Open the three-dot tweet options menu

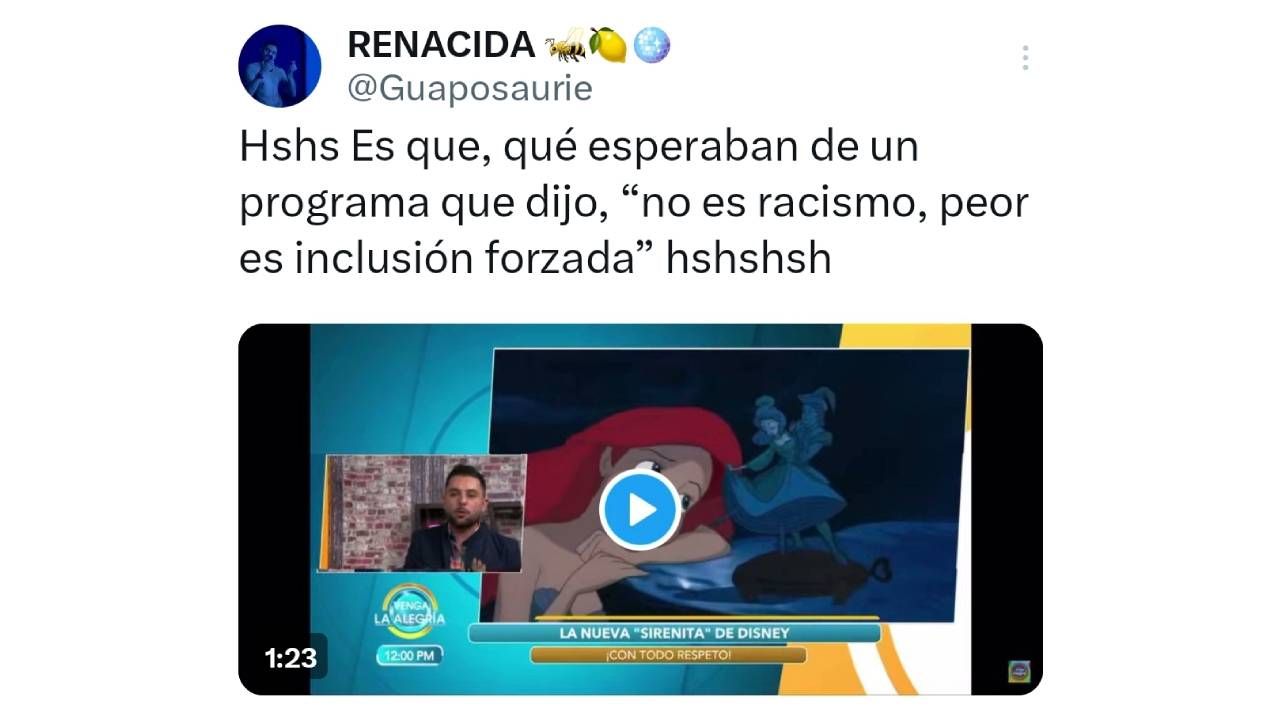[x=1025, y=58]
